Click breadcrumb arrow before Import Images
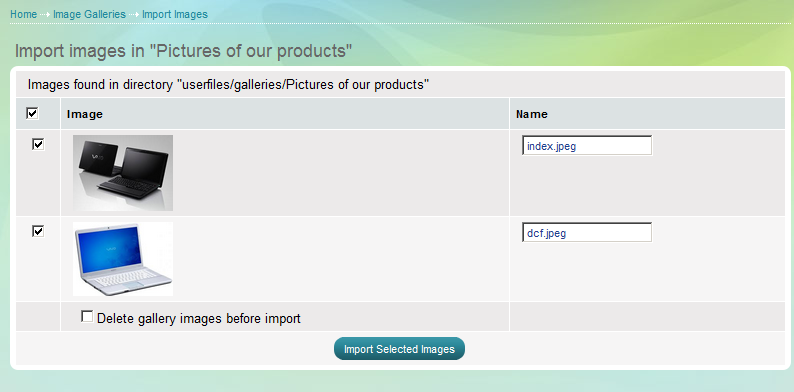 pos(134,15)
